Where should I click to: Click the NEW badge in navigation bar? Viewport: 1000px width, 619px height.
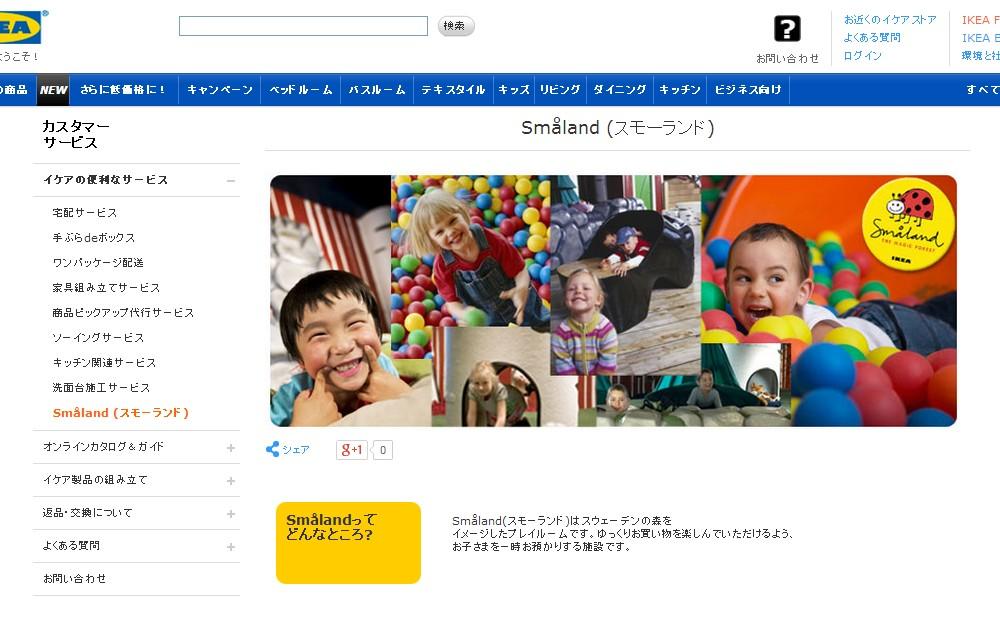53,90
